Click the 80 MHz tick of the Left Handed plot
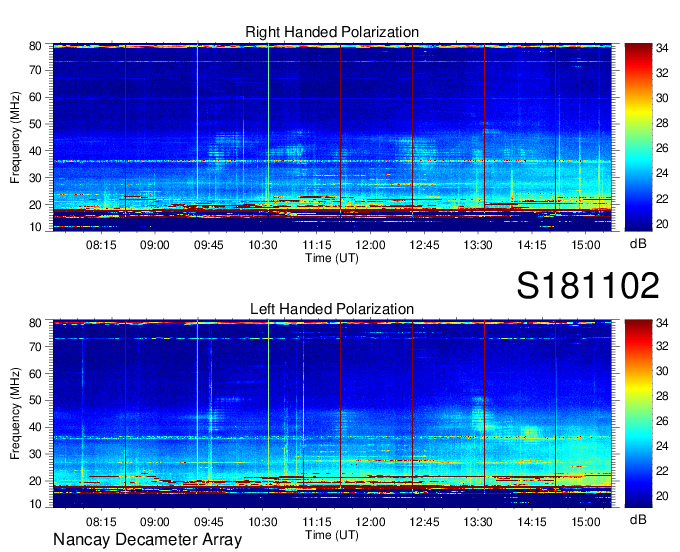Image resolution: width=680 pixels, height=552 pixels. pos(35,323)
